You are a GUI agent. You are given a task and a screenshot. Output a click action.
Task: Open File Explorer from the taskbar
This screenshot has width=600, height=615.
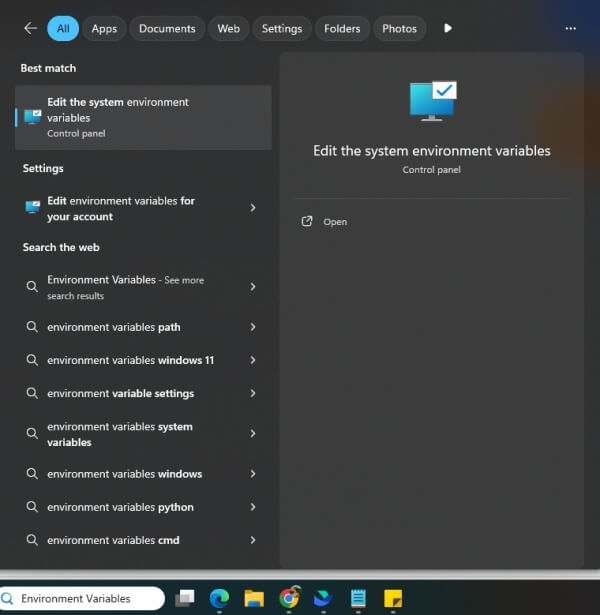tap(254, 599)
